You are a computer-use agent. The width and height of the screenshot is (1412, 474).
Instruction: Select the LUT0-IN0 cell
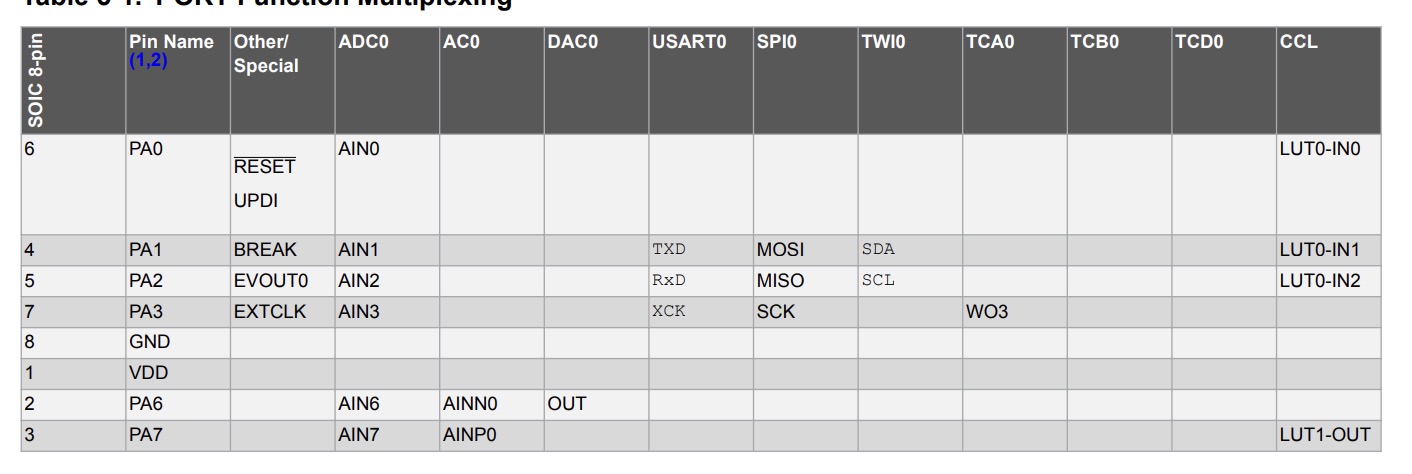pyautogui.click(x=1320, y=149)
